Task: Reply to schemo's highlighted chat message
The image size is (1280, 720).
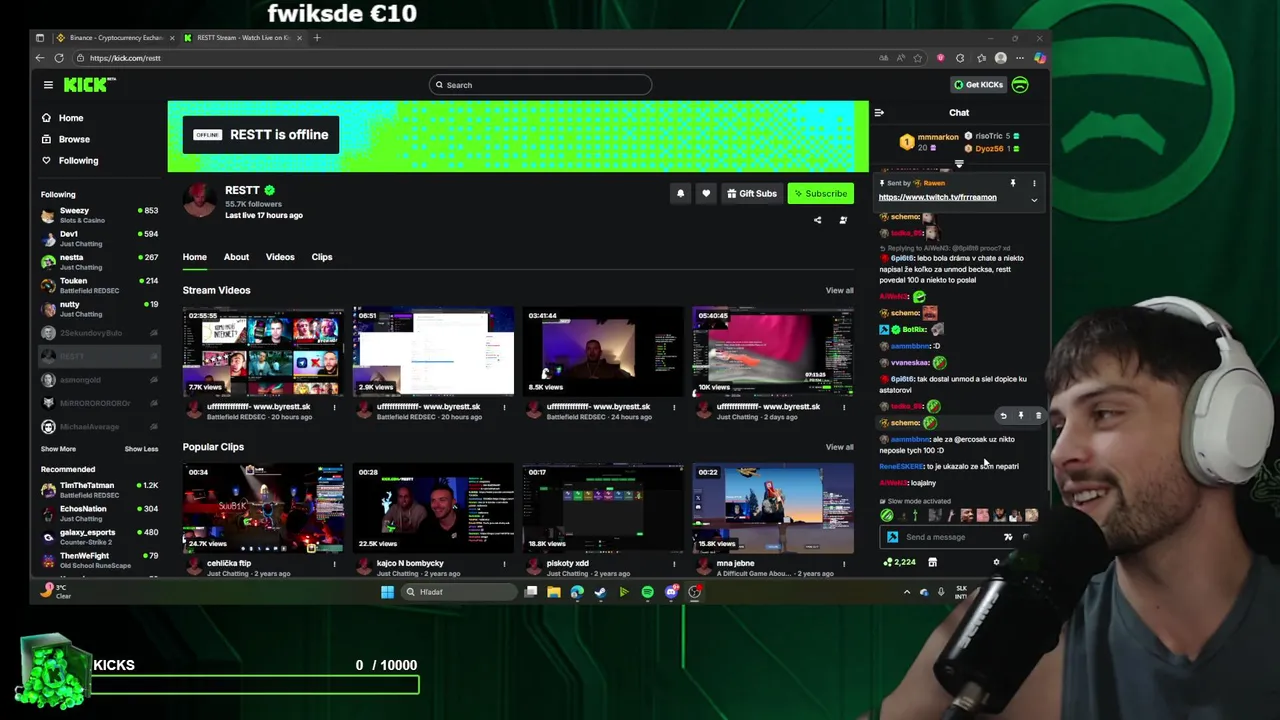Action: pos(1003,415)
